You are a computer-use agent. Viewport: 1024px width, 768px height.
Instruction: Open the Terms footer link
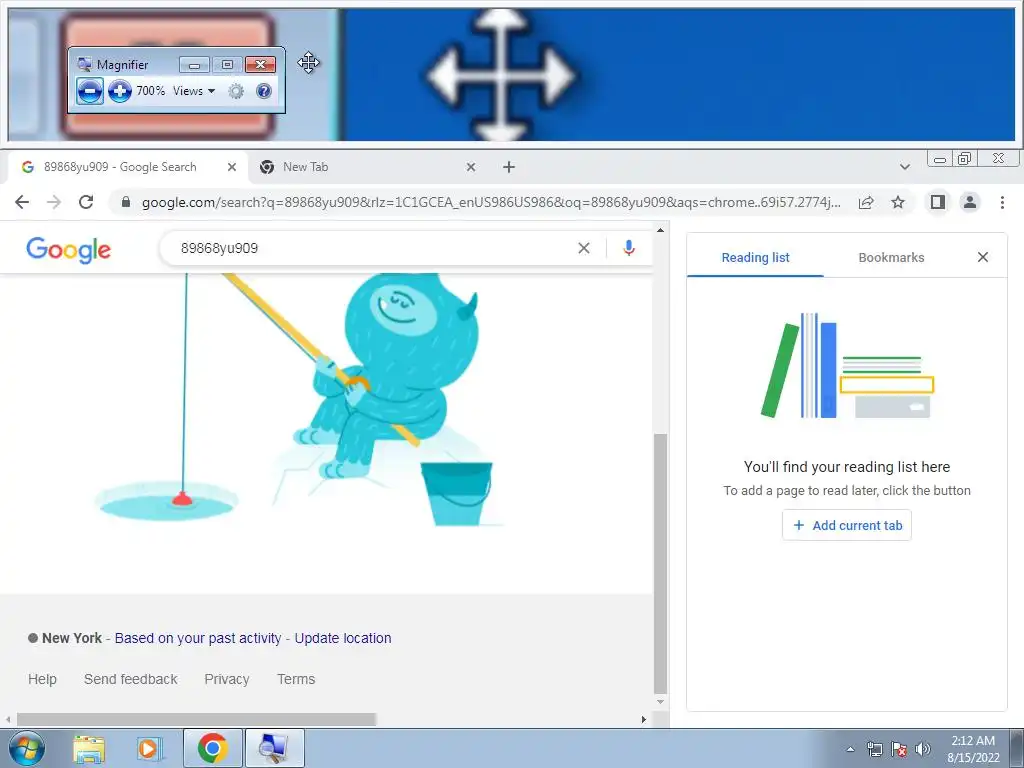[x=296, y=679]
